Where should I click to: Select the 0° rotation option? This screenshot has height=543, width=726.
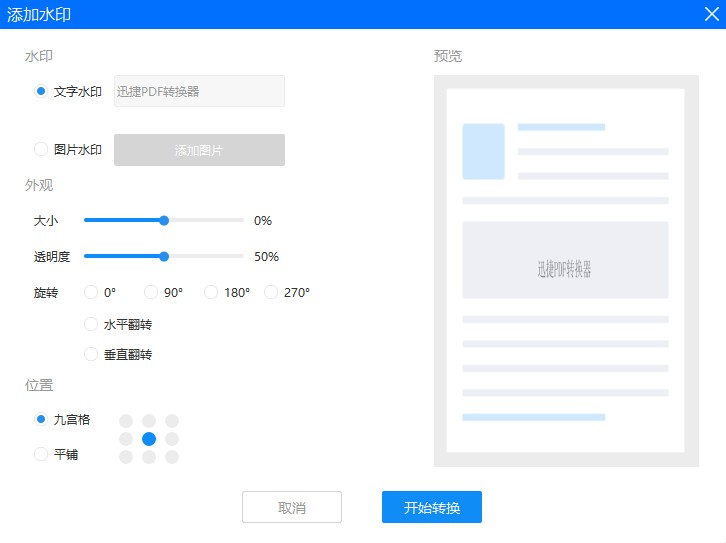coord(91,292)
